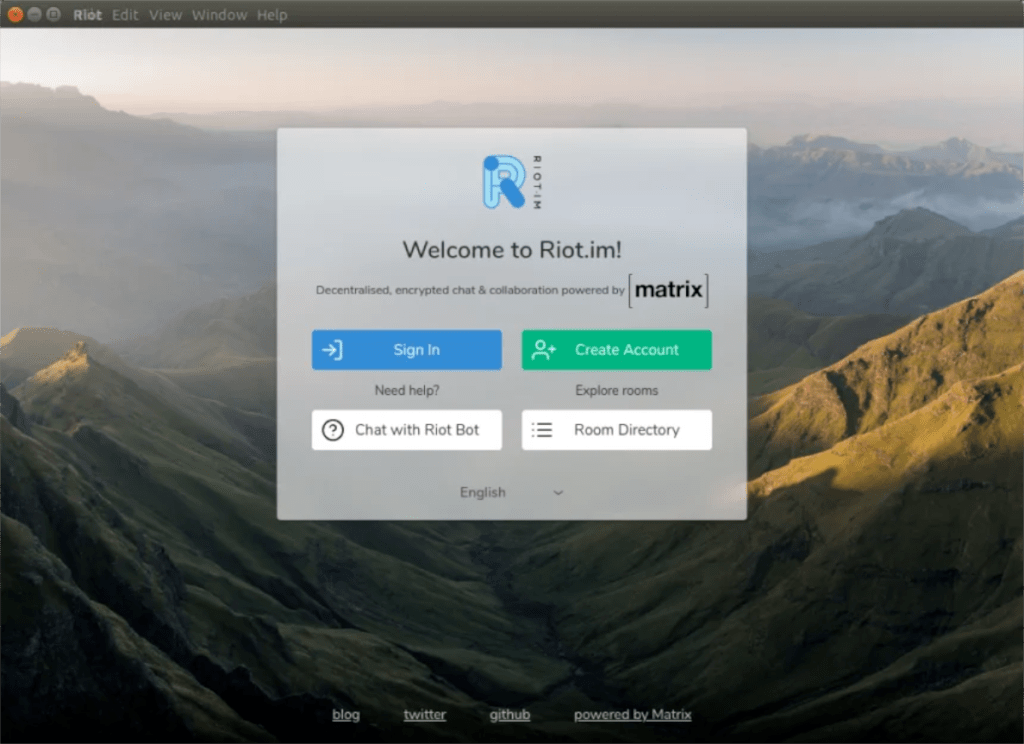
Task: Click the Riot.im logo
Action: pyautogui.click(x=505, y=181)
